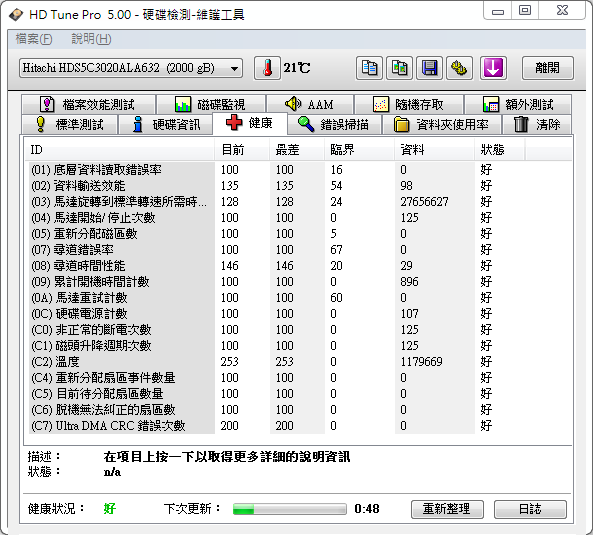Viewport: 593px width, 535px height.
Task: Click the 日誌 button
Action: 530,509
